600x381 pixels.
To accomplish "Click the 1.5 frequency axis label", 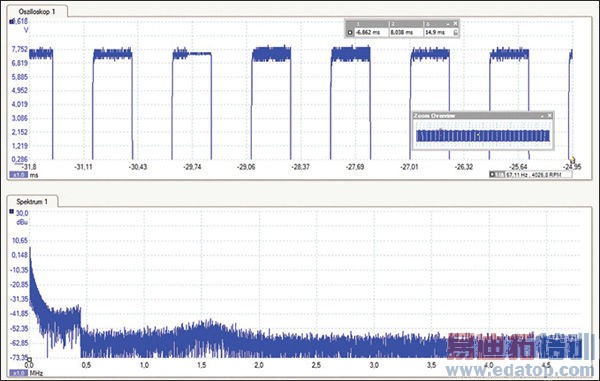I will click(202, 365).
